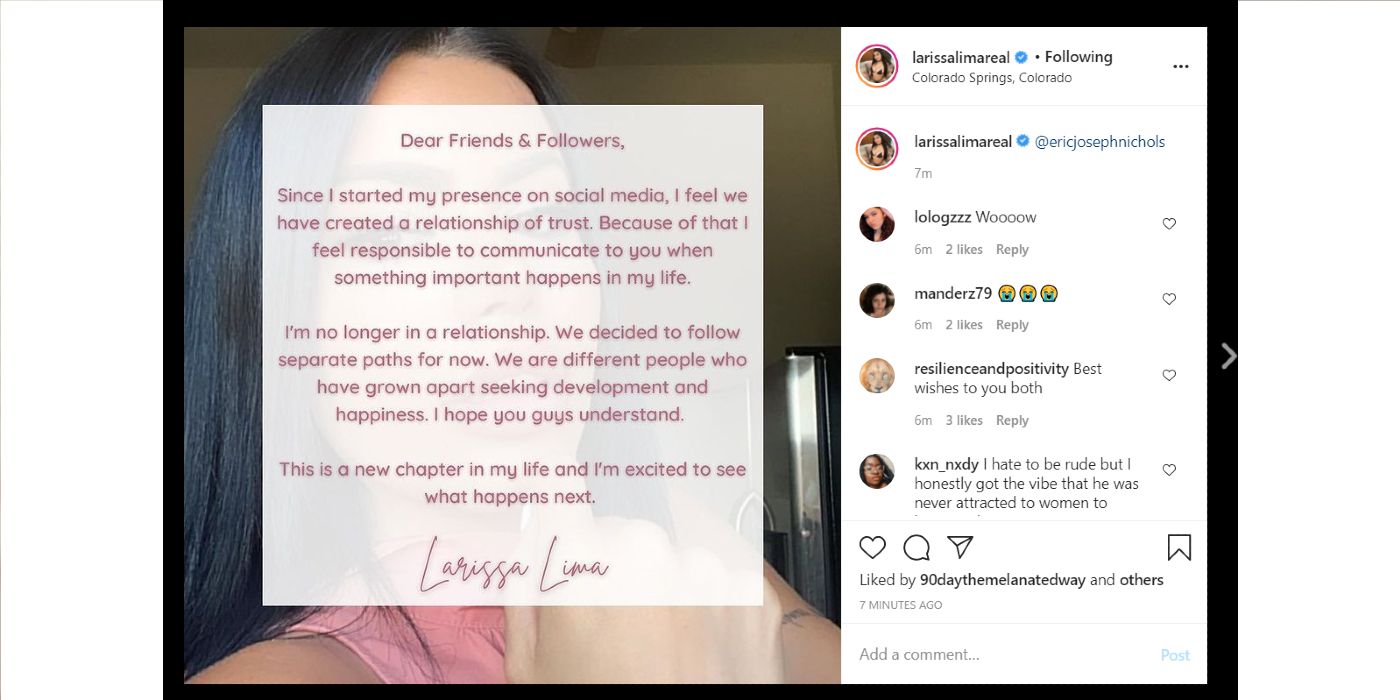Save the post using the bookmark icon

click(x=1178, y=547)
